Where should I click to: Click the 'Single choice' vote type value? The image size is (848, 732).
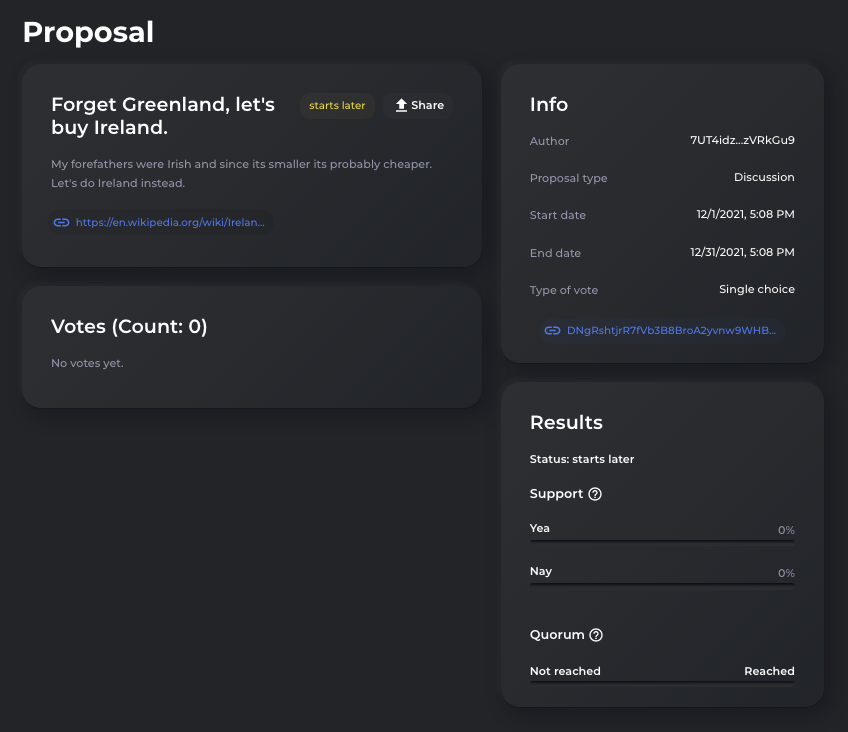point(757,289)
